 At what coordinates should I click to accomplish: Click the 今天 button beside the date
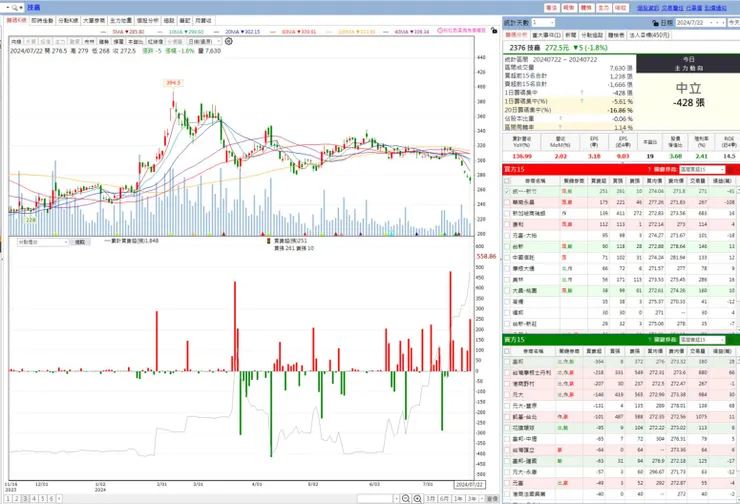pos(734,23)
